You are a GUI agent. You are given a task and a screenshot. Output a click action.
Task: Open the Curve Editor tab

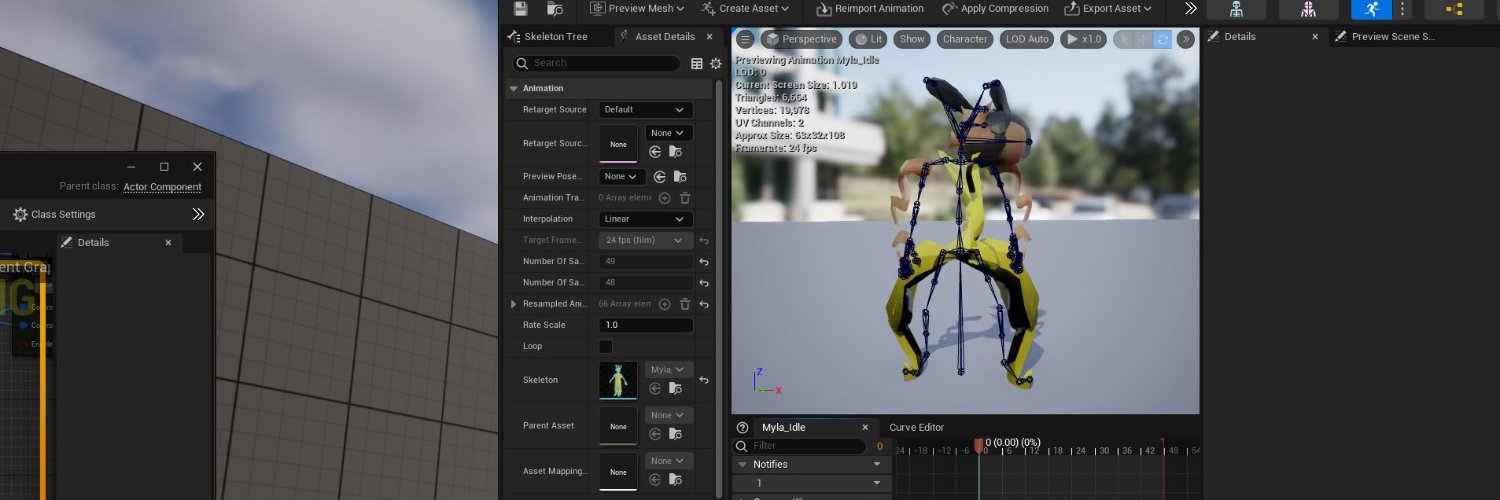coord(917,428)
